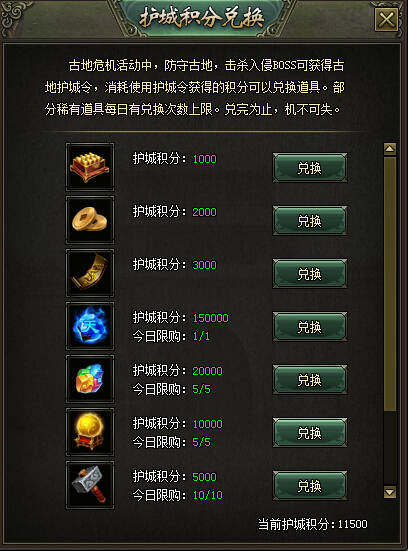Click the empty scrollbar track below thumb

coord(390,448)
